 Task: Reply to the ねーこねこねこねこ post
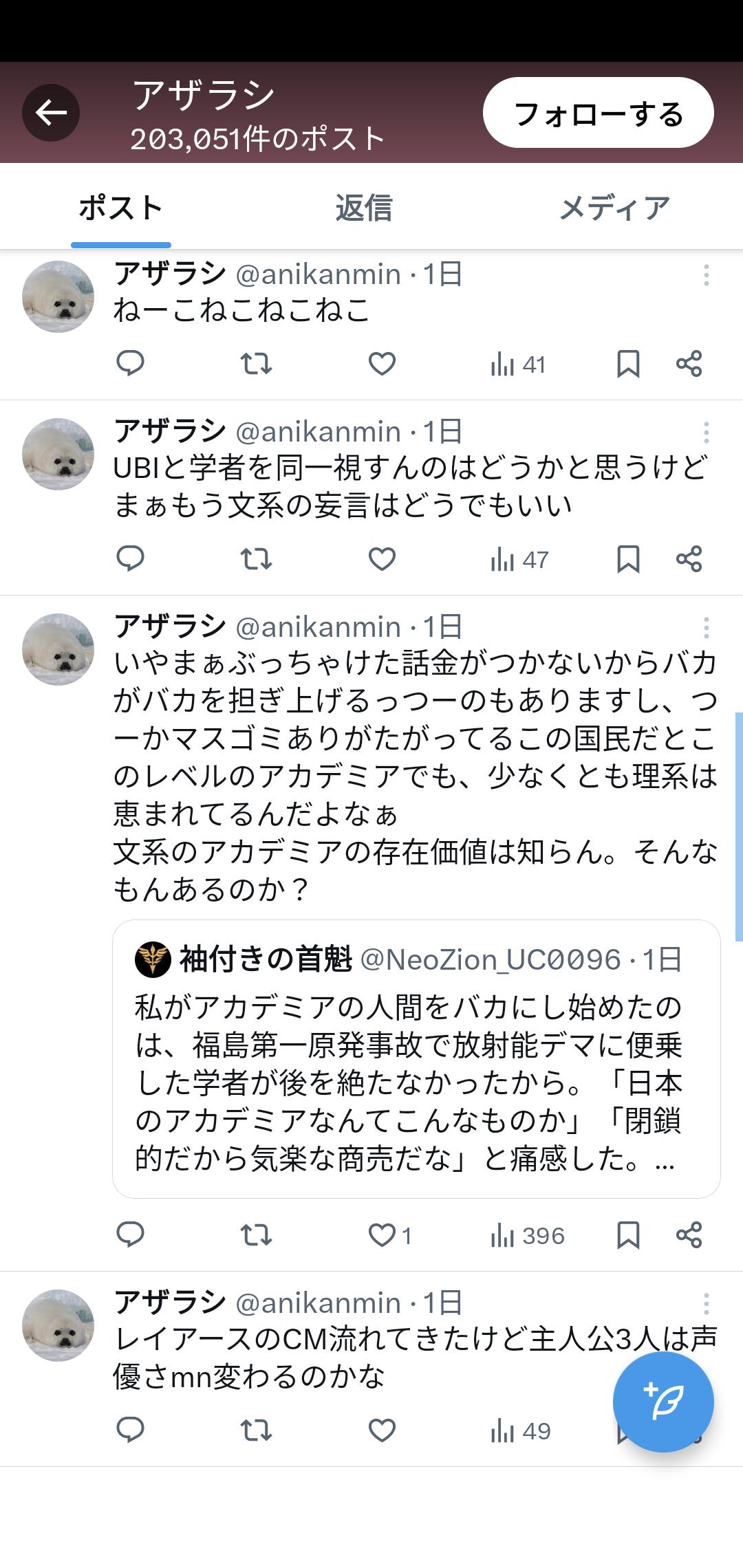click(x=130, y=363)
